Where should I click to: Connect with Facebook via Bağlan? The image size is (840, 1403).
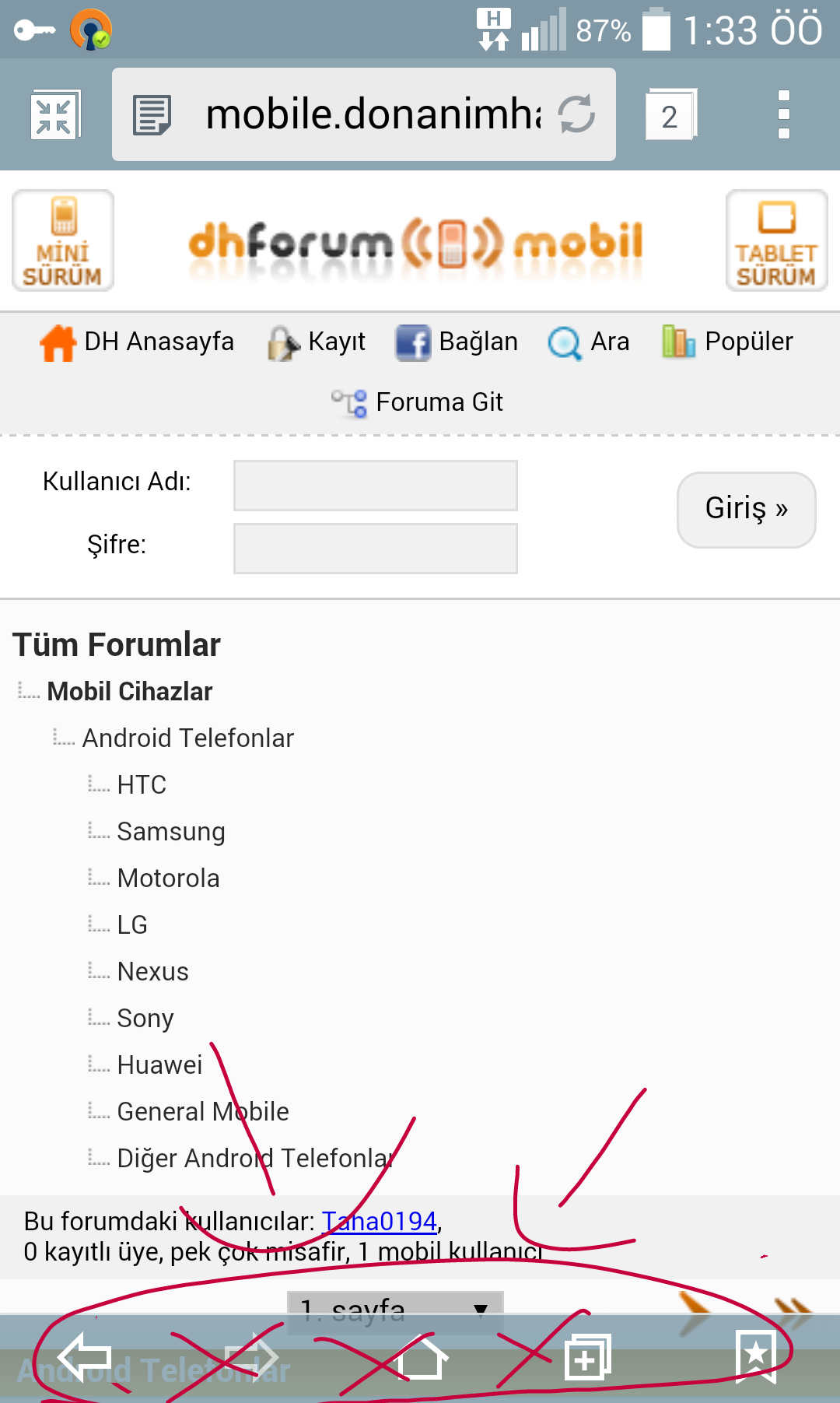(x=457, y=342)
